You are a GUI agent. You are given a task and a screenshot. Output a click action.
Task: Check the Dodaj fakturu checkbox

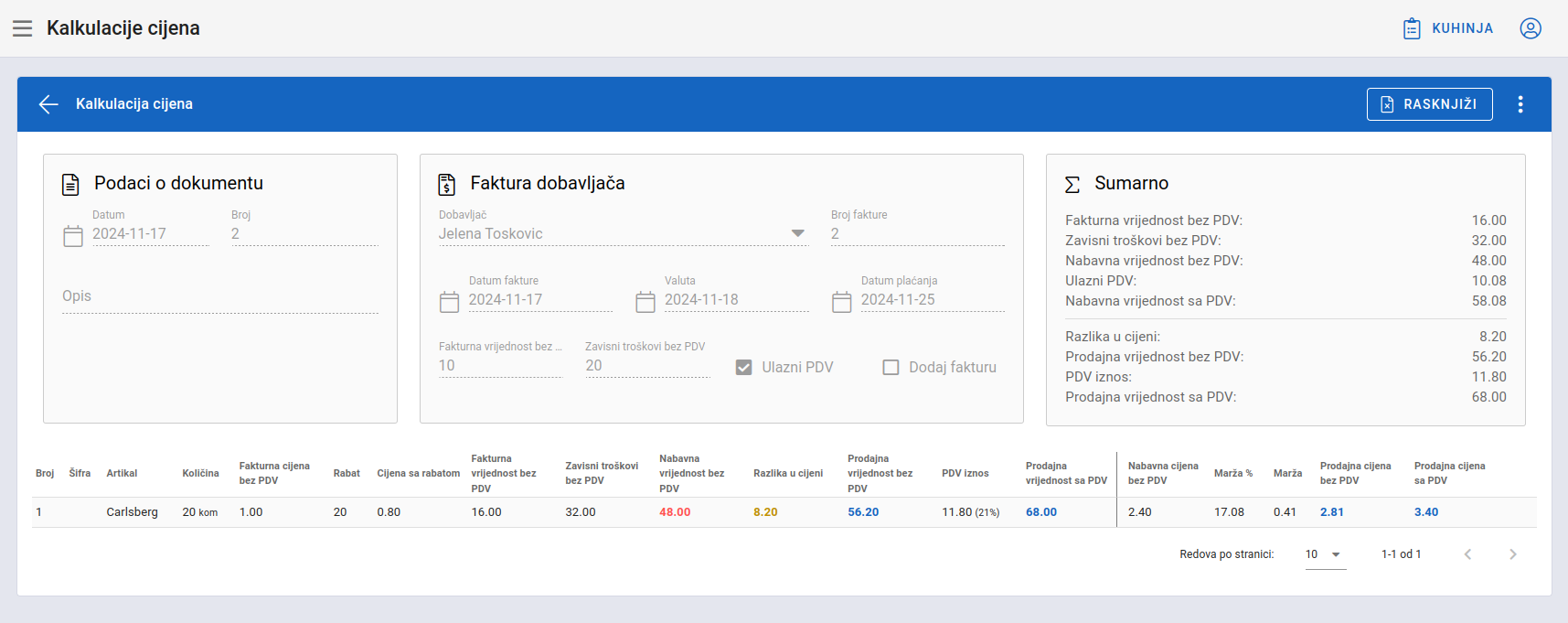pyautogui.click(x=891, y=367)
